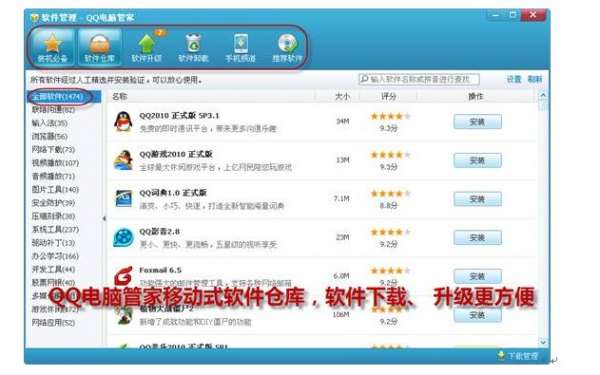Select the 办公学习(166) category
Viewport: 600px width, 375px height.
pos(55,256)
